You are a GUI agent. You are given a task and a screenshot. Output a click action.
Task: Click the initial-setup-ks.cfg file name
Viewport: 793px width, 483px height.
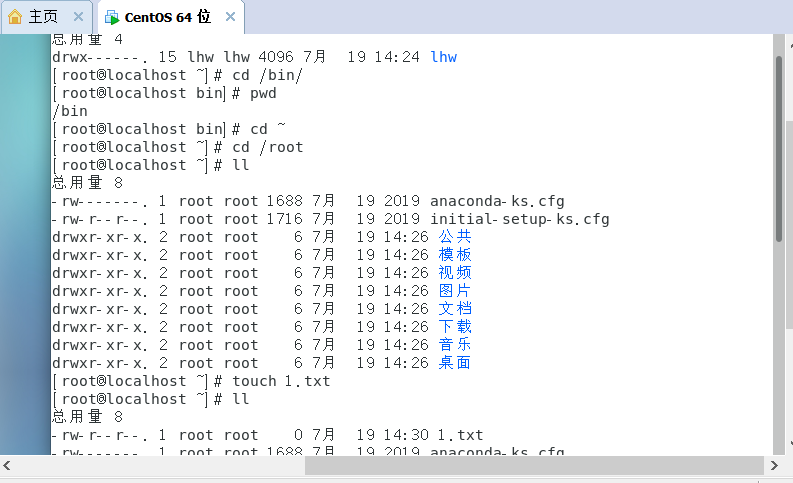tap(520, 219)
